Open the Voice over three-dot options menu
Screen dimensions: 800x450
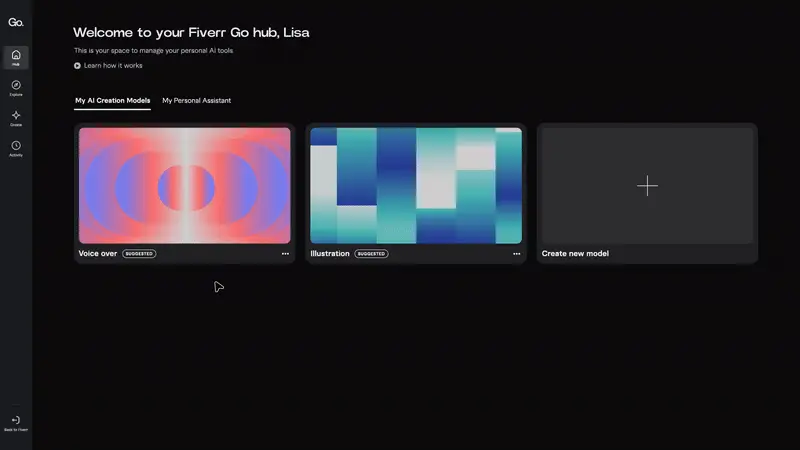point(285,254)
